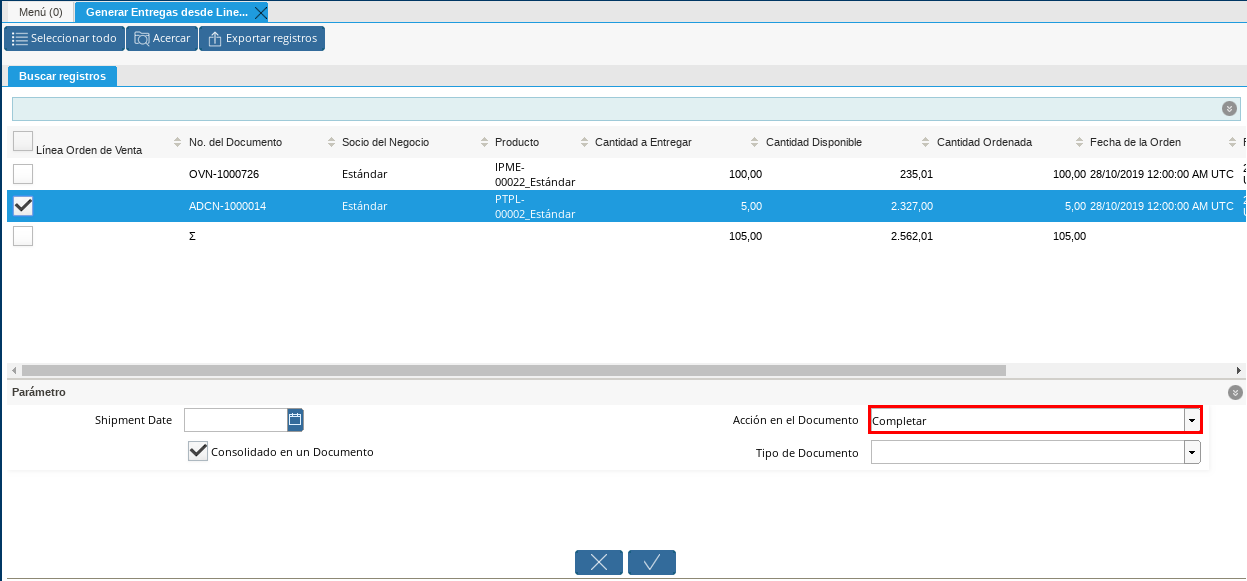Toggle the header select-all checkbox
1247x581 pixels.
tap(23, 141)
